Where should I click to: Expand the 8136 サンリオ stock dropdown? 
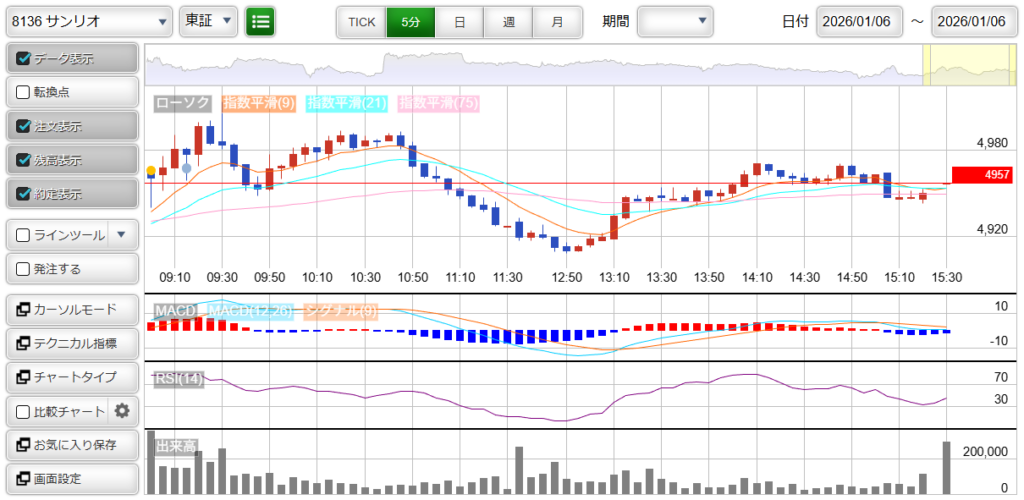pyautogui.click(x=88, y=21)
